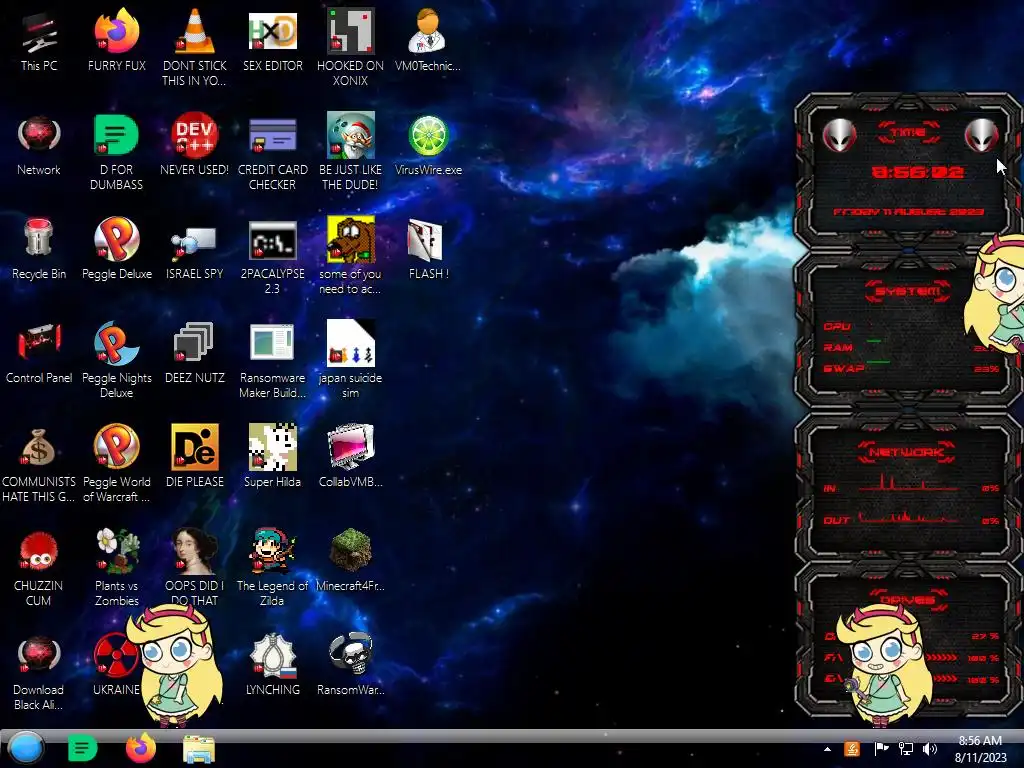1024x768 pixels.
Task: Open The Legend of Zilda icon
Action: click(x=272, y=567)
